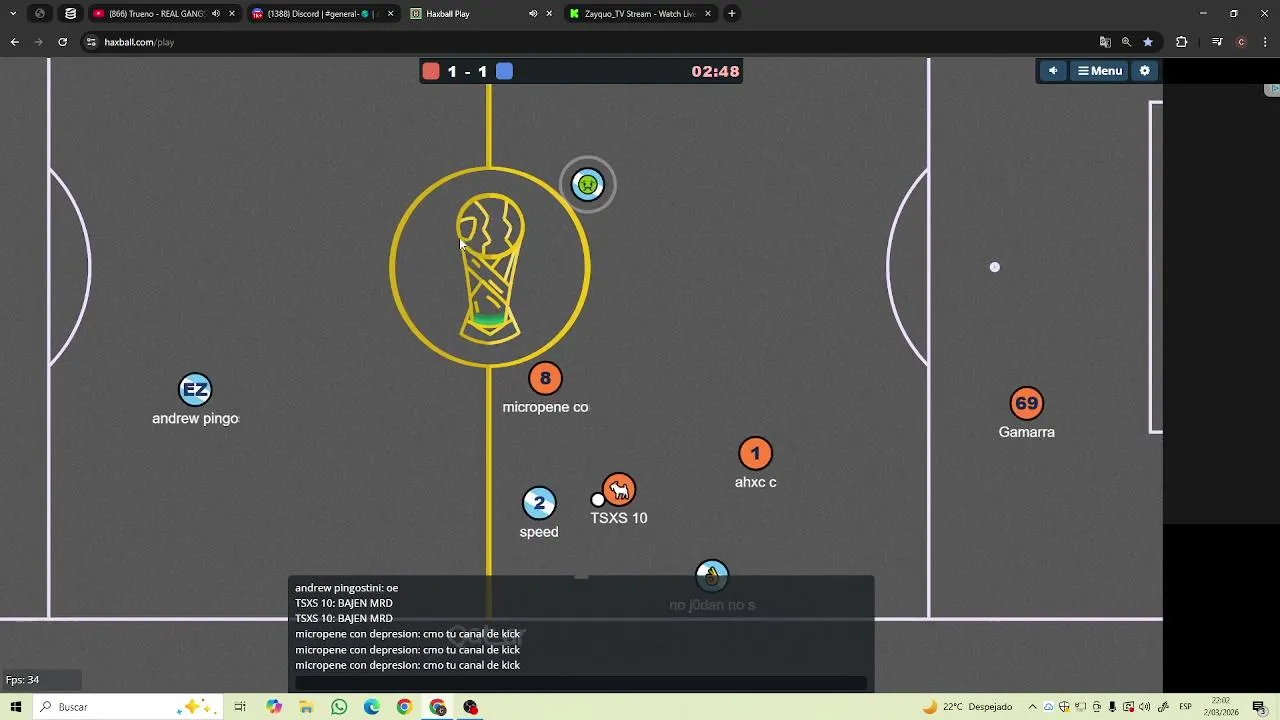Click the red player number 1 ahxc c

[x=755, y=454]
